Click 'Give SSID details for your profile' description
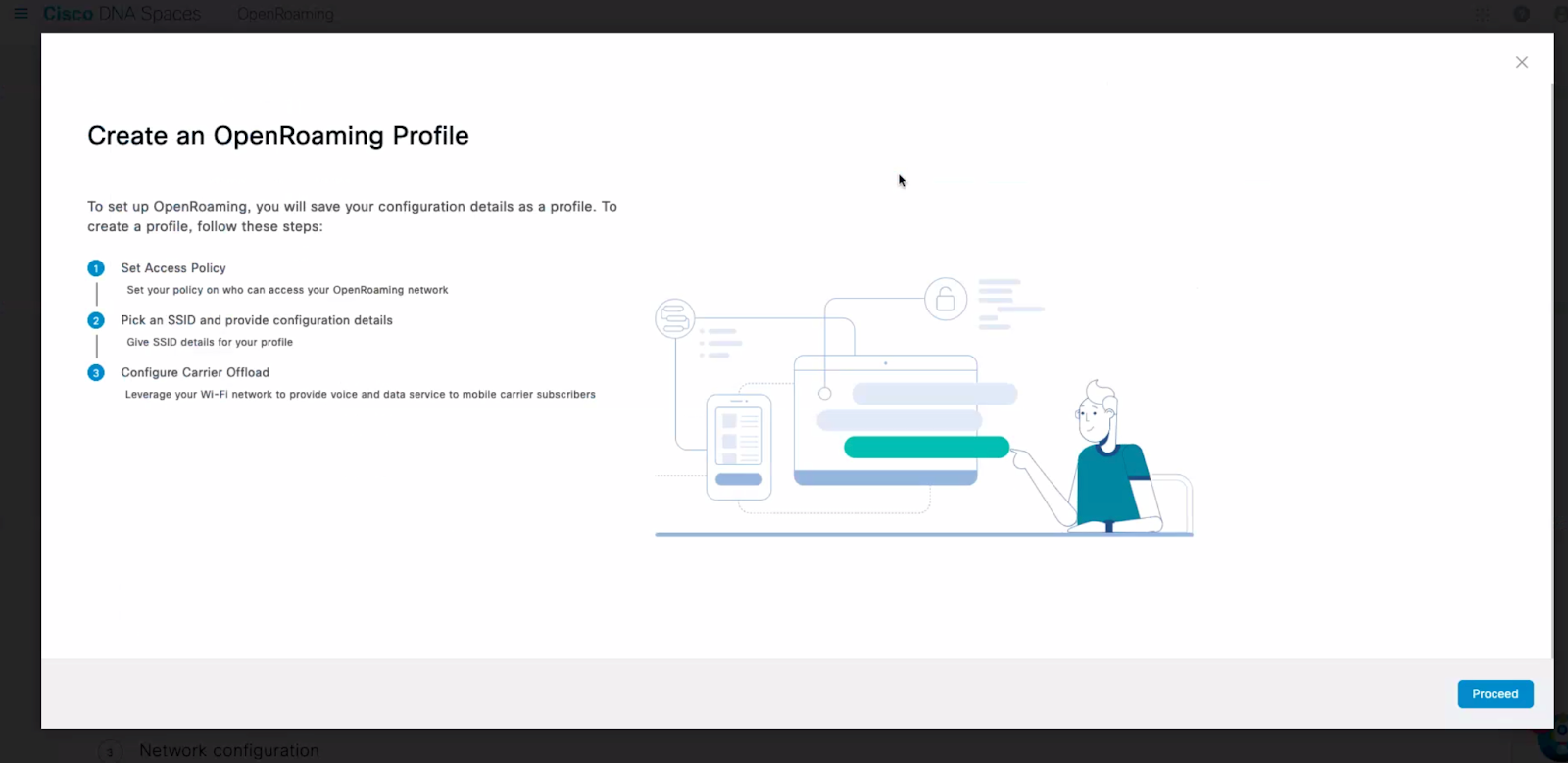This screenshot has width=1568, height=763. (210, 342)
